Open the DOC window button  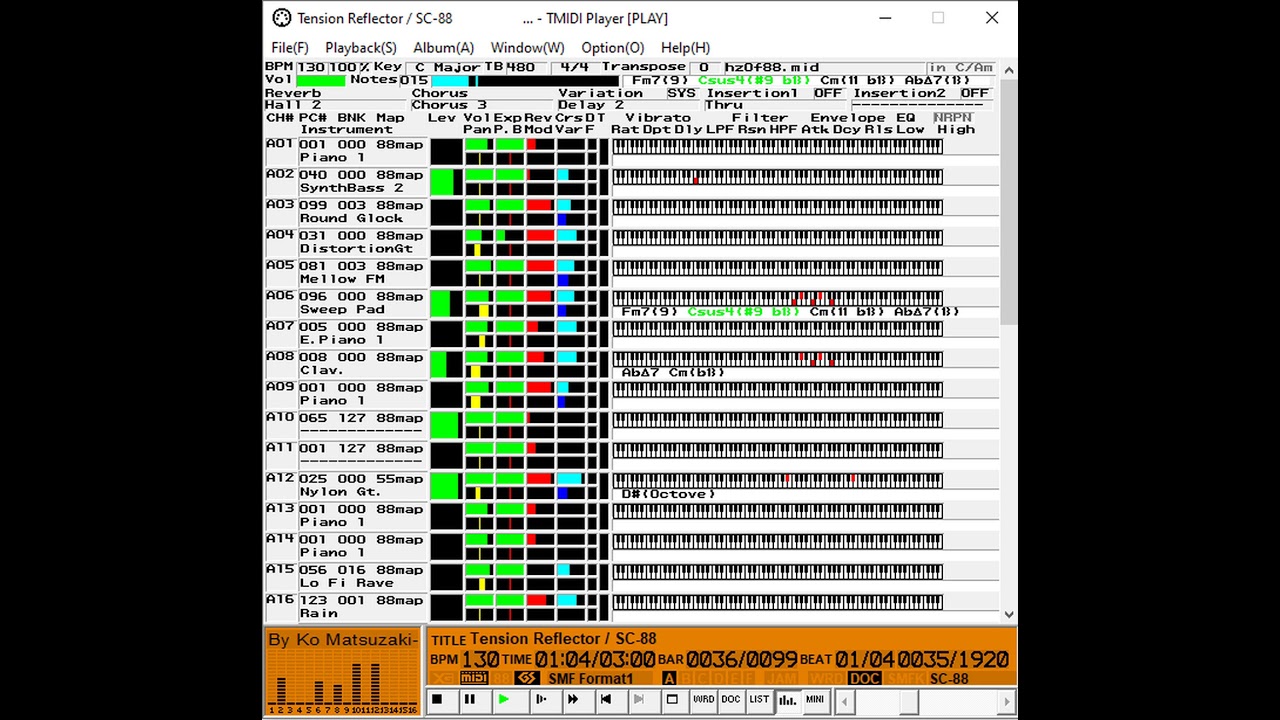(x=731, y=700)
